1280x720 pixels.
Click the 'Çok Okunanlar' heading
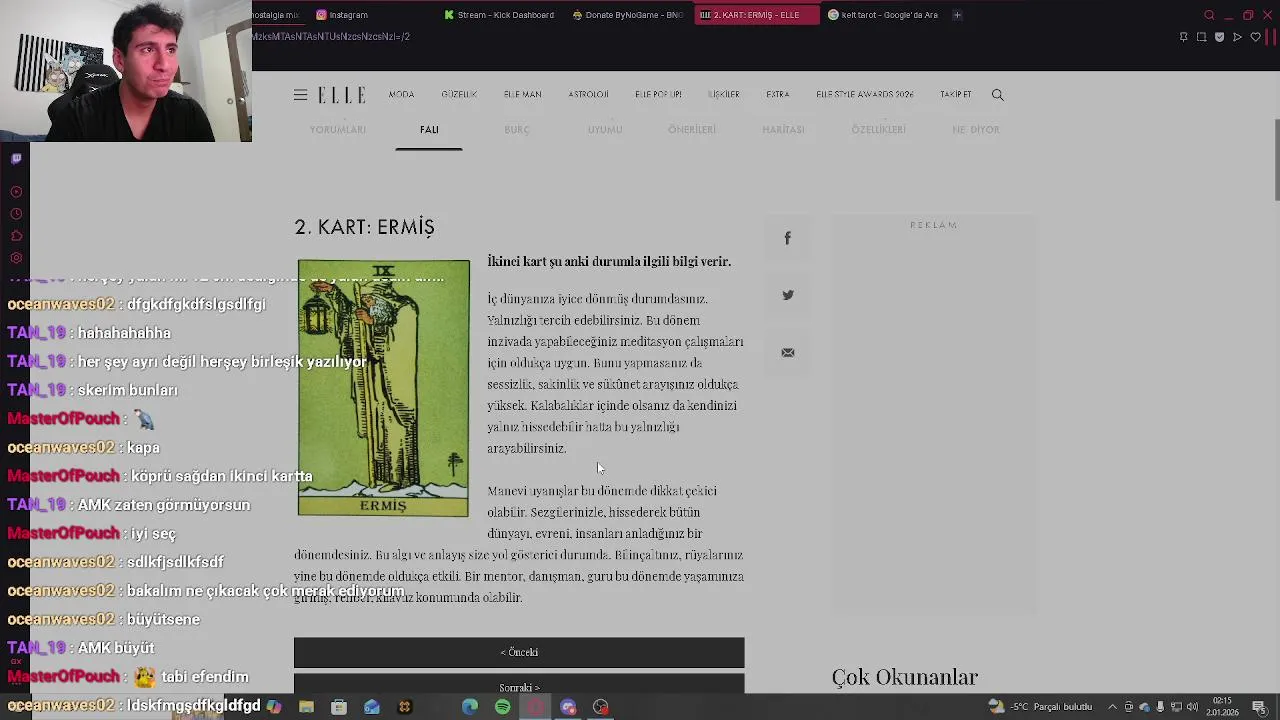(x=905, y=677)
